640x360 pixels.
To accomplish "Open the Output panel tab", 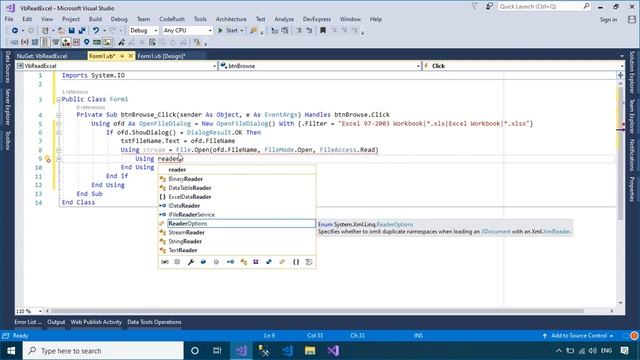I will (56, 322).
